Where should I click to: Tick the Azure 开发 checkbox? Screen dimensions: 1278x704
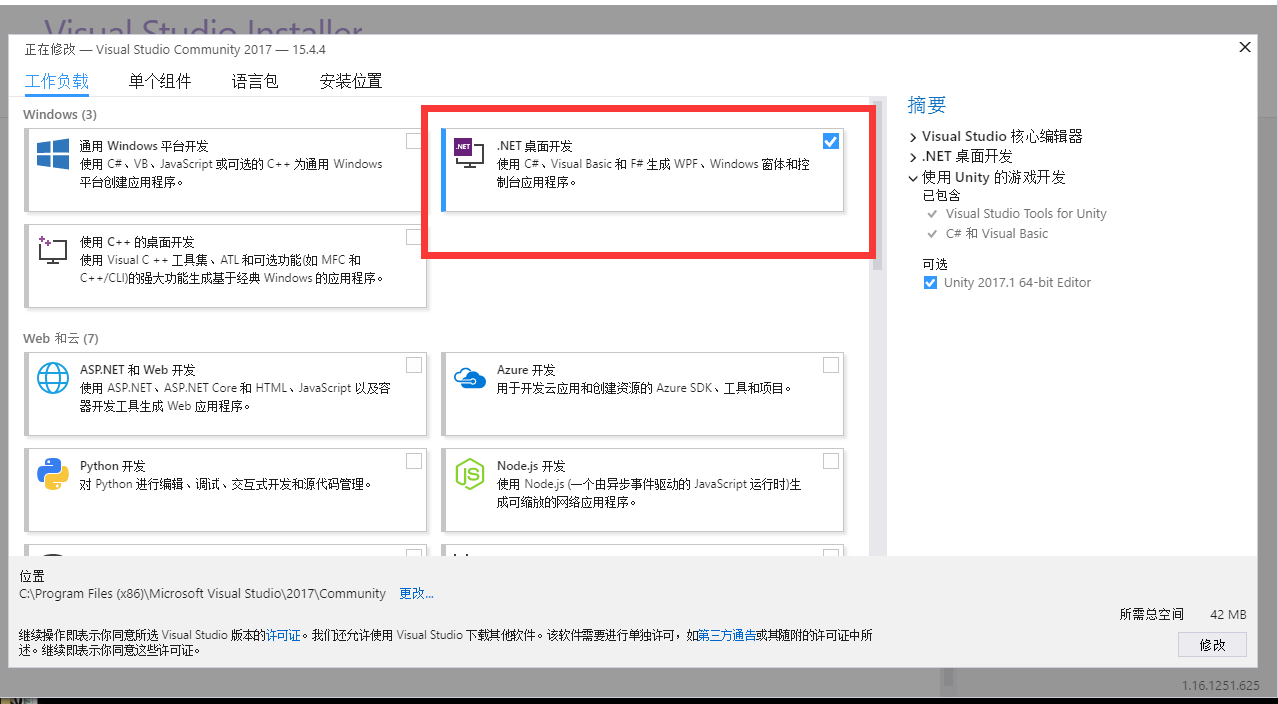pyautogui.click(x=831, y=365)
